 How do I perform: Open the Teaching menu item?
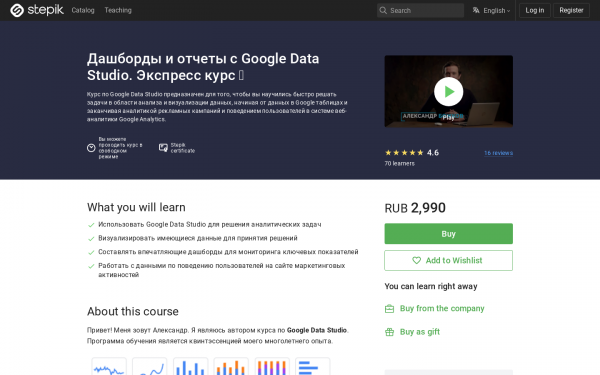point(118,10)
